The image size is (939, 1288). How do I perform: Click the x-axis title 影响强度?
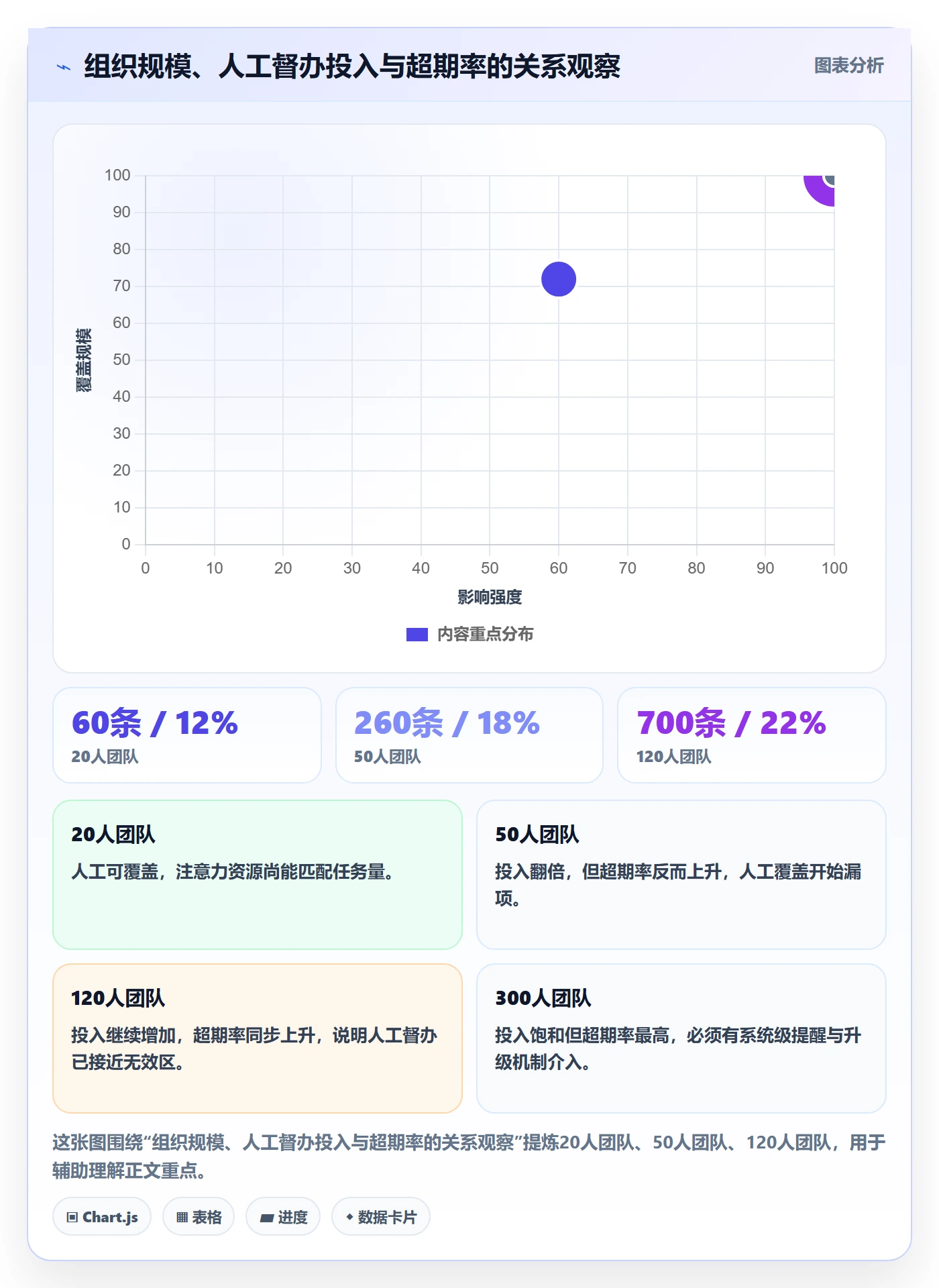pyautogui.click(x=490, y=597)
